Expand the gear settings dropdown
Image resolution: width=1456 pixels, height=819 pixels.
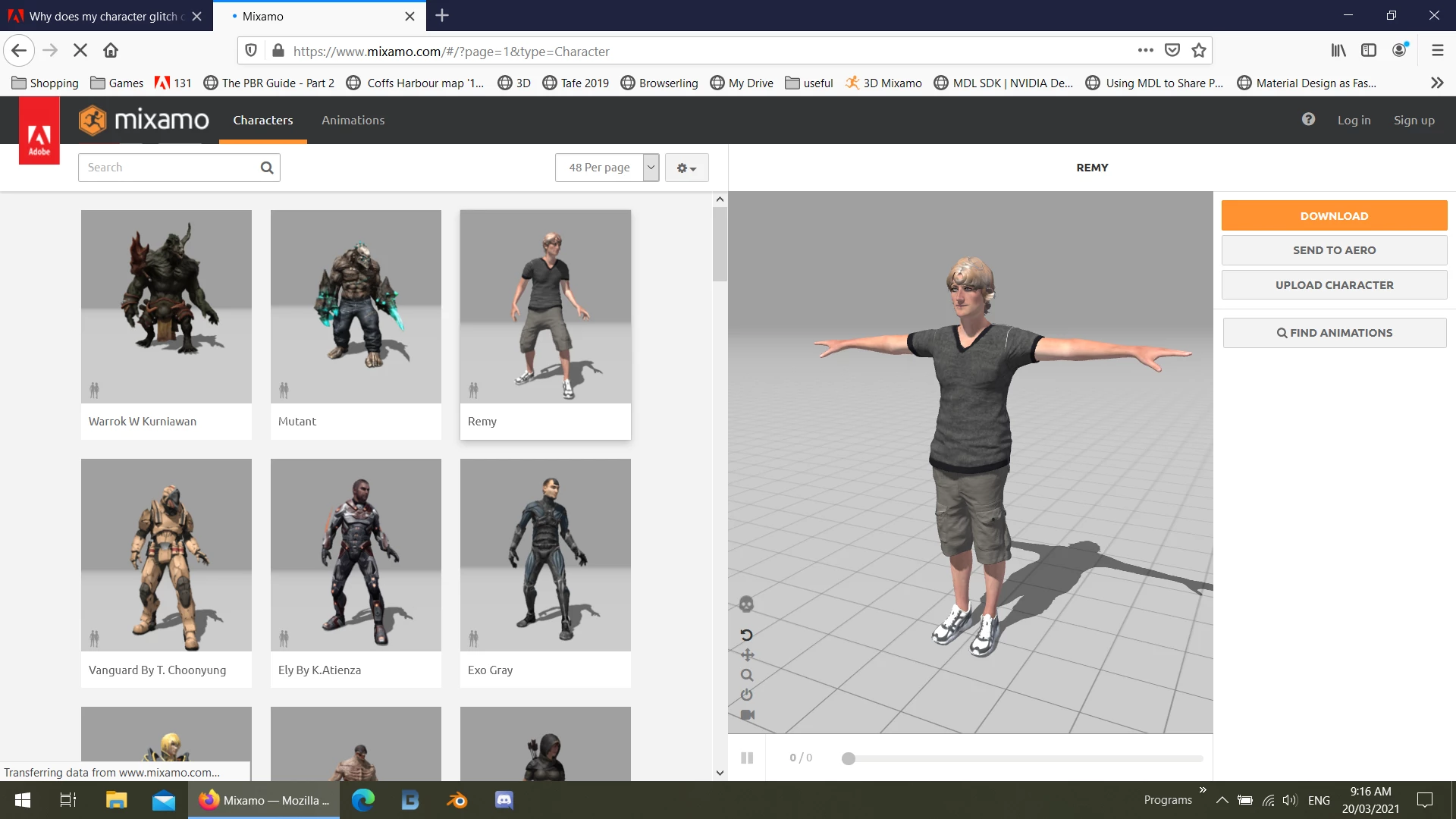[686, 168]
